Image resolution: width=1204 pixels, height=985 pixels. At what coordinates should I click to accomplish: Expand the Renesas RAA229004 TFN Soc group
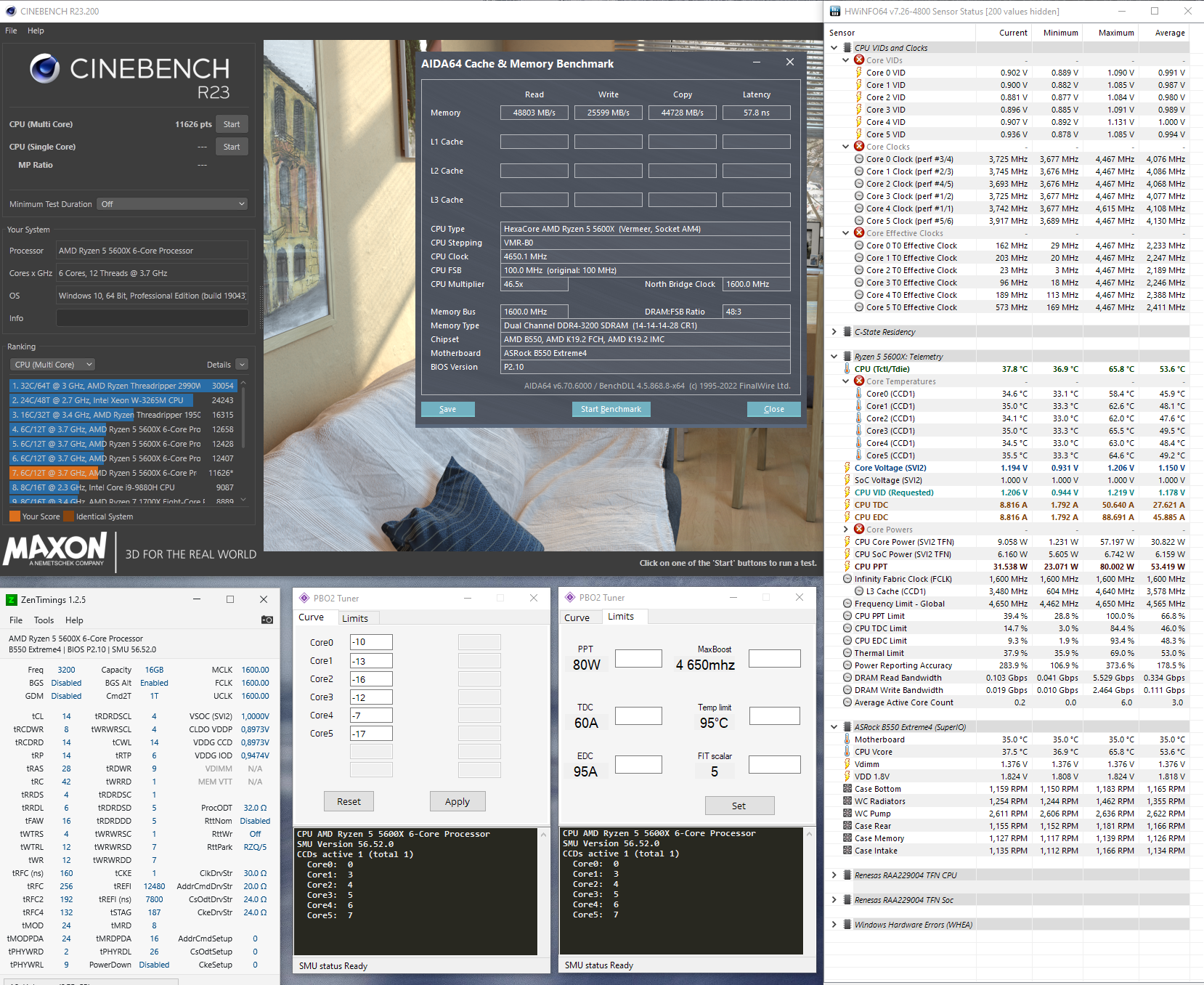834,900
